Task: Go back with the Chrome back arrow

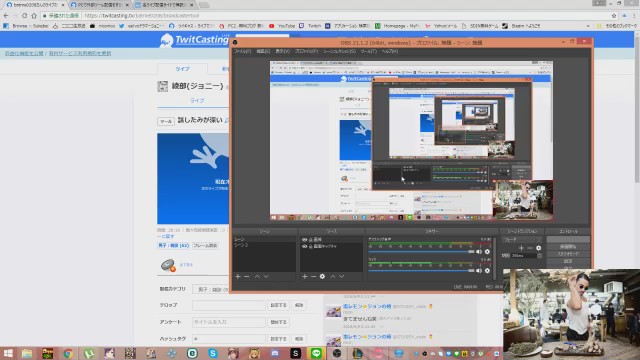Action: coord(6,16)
